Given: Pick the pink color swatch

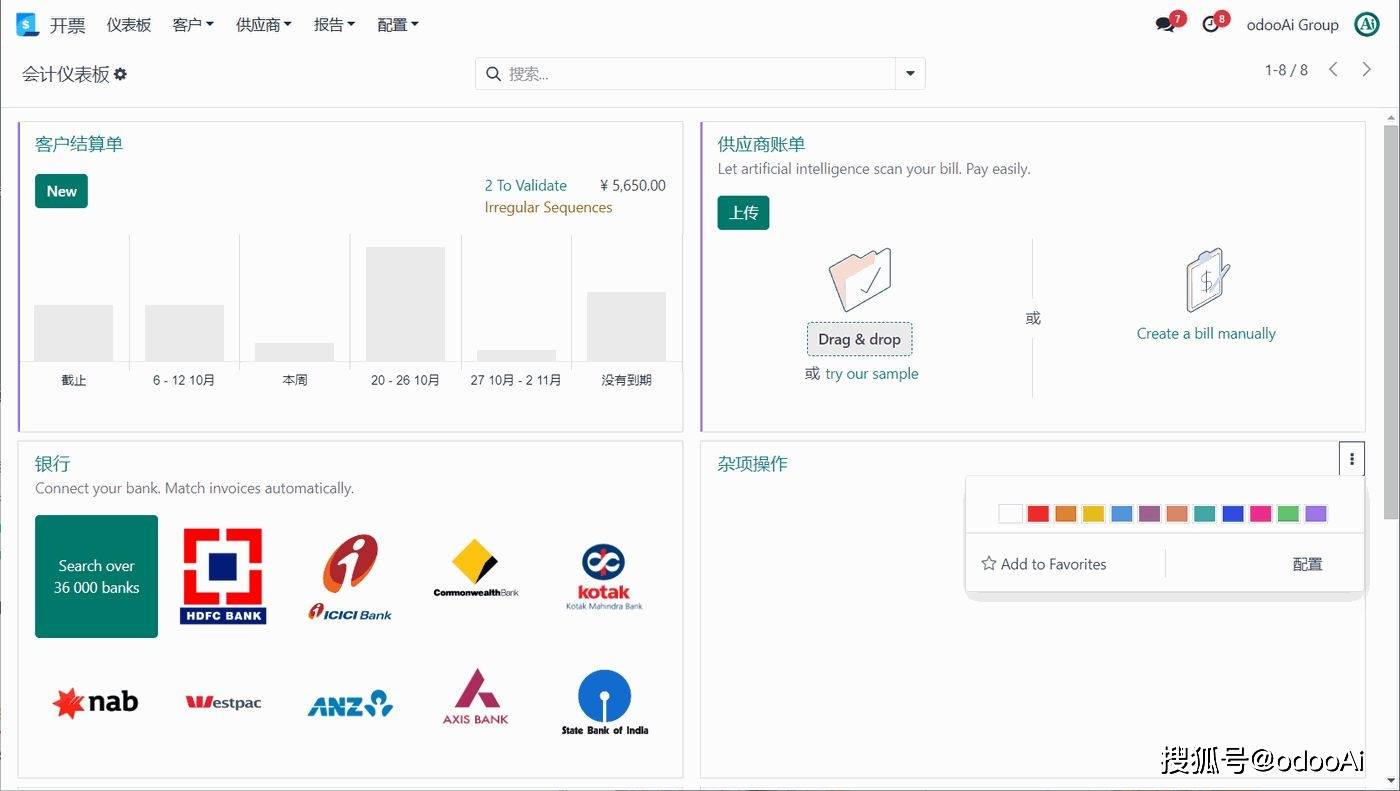Looking at the screenshot, I should click(1260, 513).
